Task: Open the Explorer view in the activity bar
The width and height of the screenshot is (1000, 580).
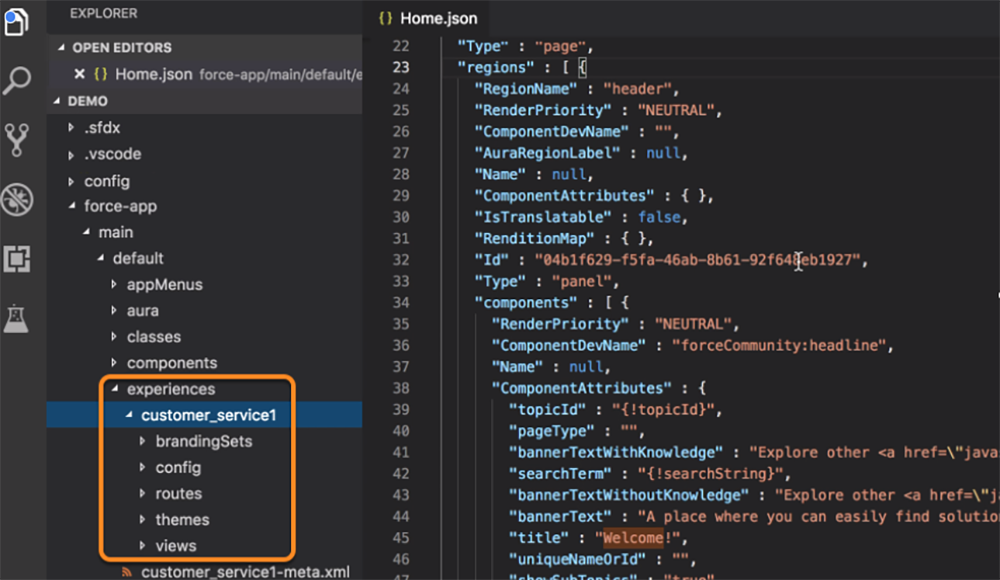Action: coord(17,21)
